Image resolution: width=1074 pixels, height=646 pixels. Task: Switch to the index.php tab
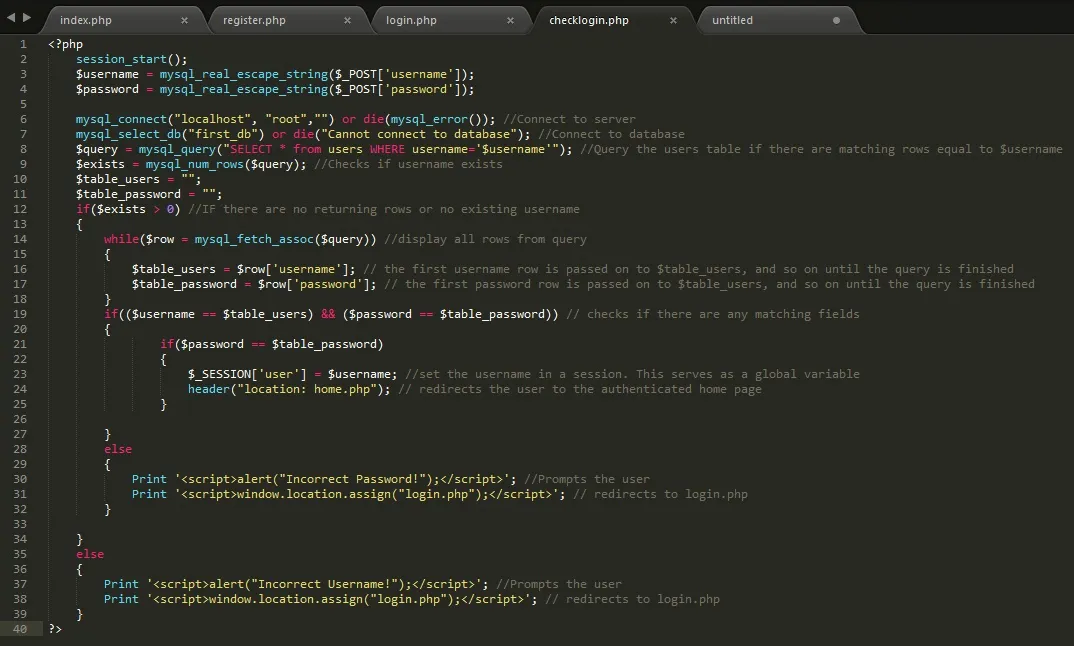[86, 20]
